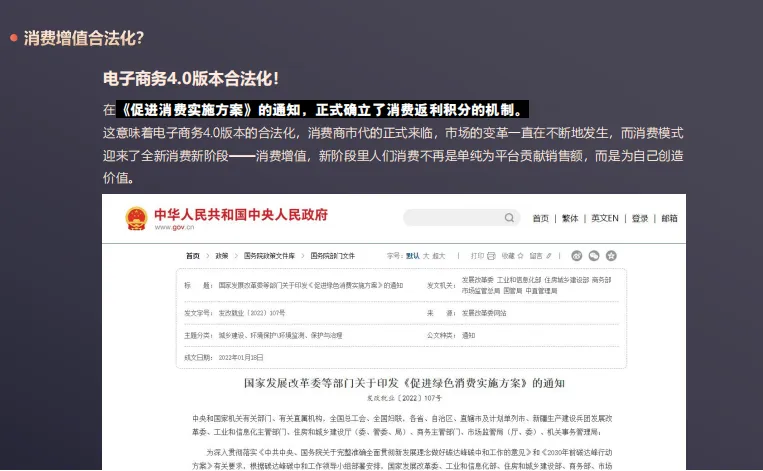
Task: Click the highlighted 促进消费实施方案 sentence
Action: (322, 110)
